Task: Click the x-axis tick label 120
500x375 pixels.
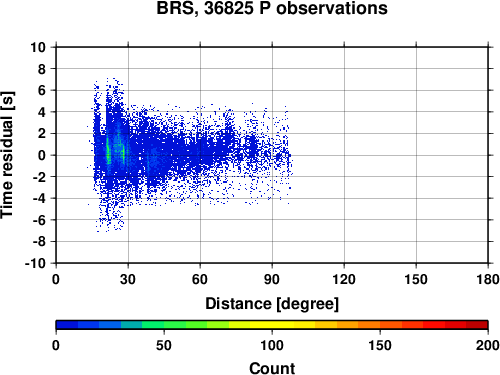Action: click(x=344, y=279)
